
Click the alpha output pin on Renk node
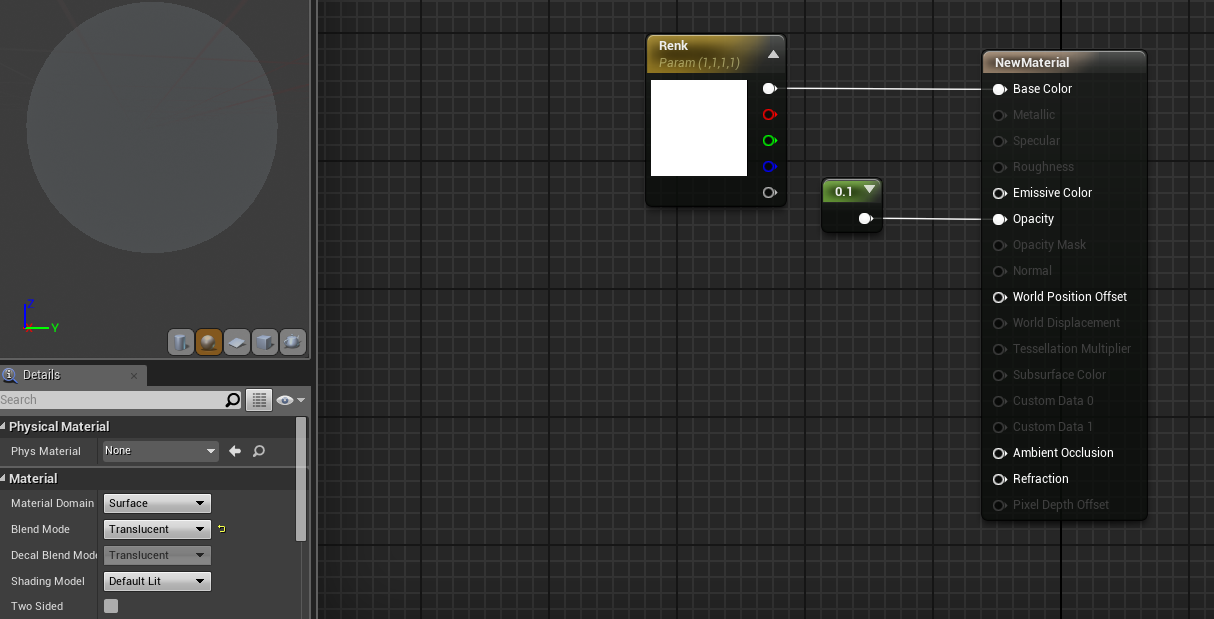[x=769, y=193]
